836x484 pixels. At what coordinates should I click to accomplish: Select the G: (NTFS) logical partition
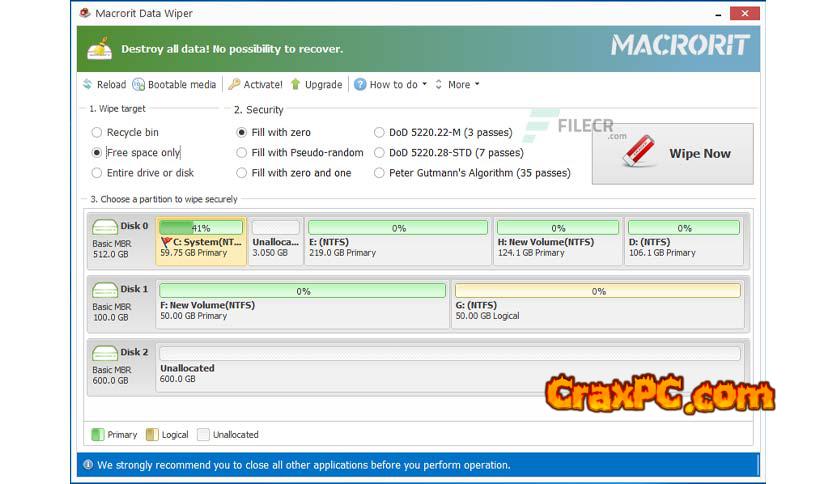pos(597,306)
